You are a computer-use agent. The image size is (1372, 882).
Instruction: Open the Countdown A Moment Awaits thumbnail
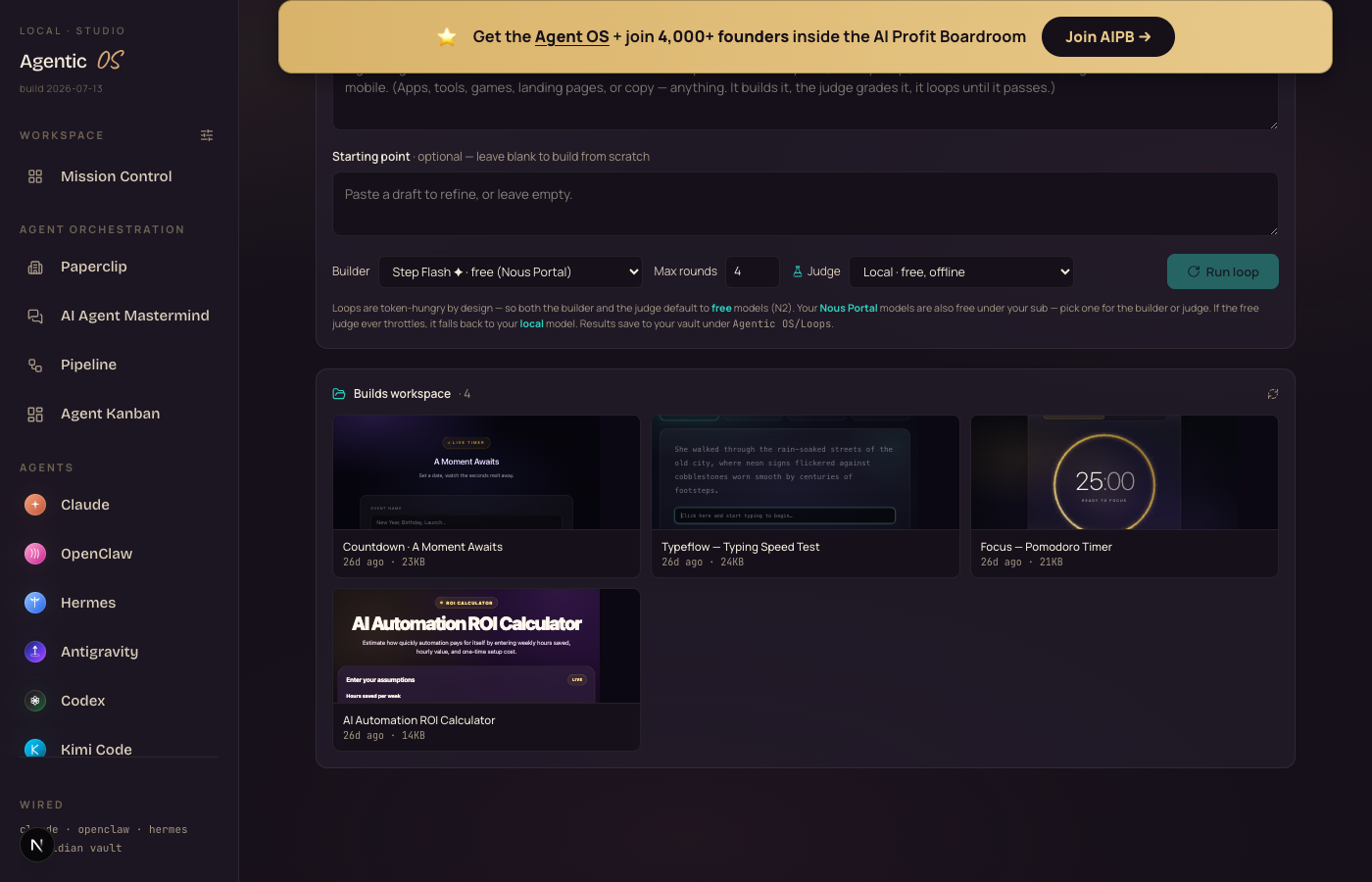(x=486, y=472)
